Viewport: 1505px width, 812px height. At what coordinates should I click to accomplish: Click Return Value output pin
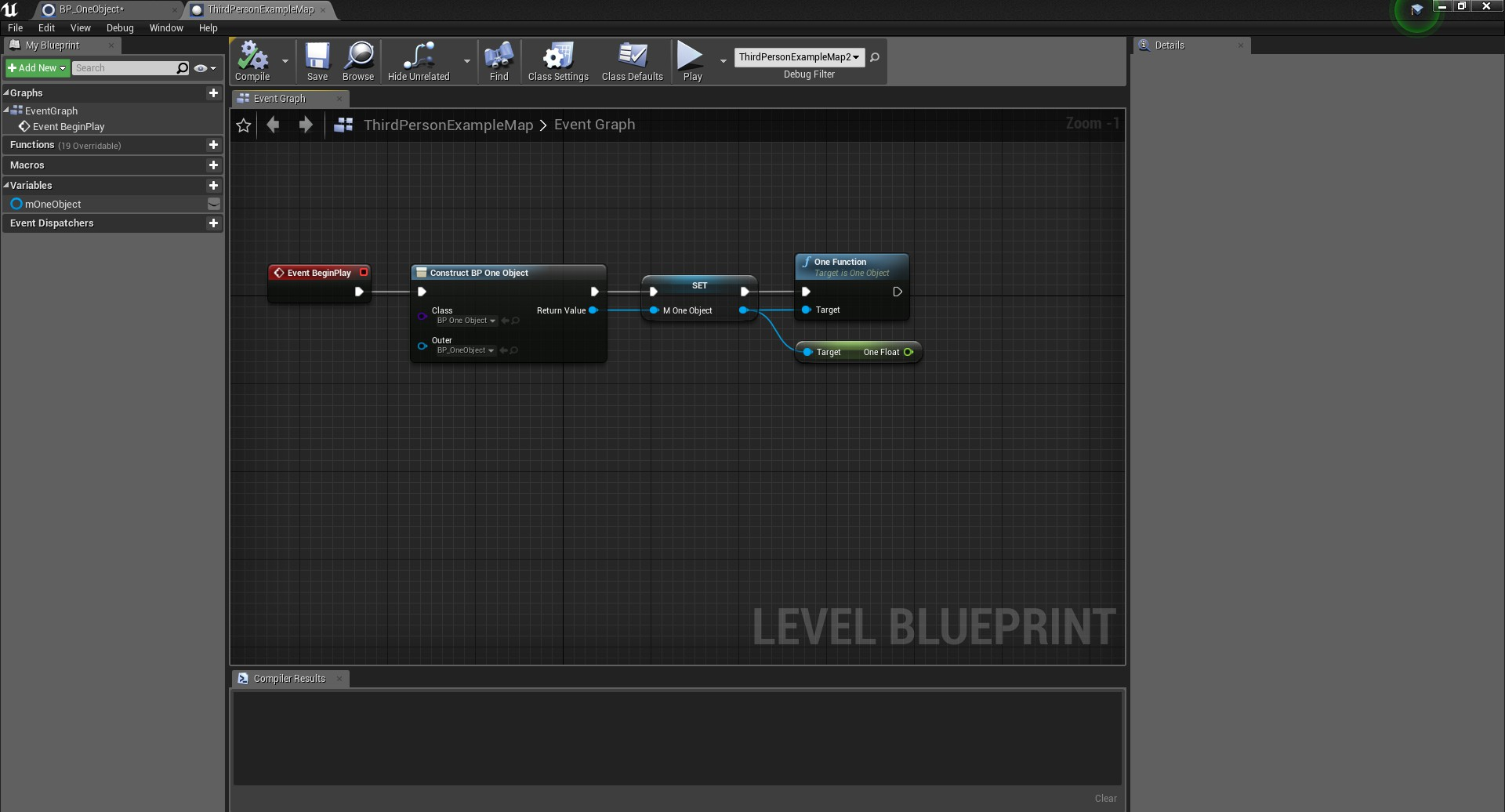click(593, 310)
